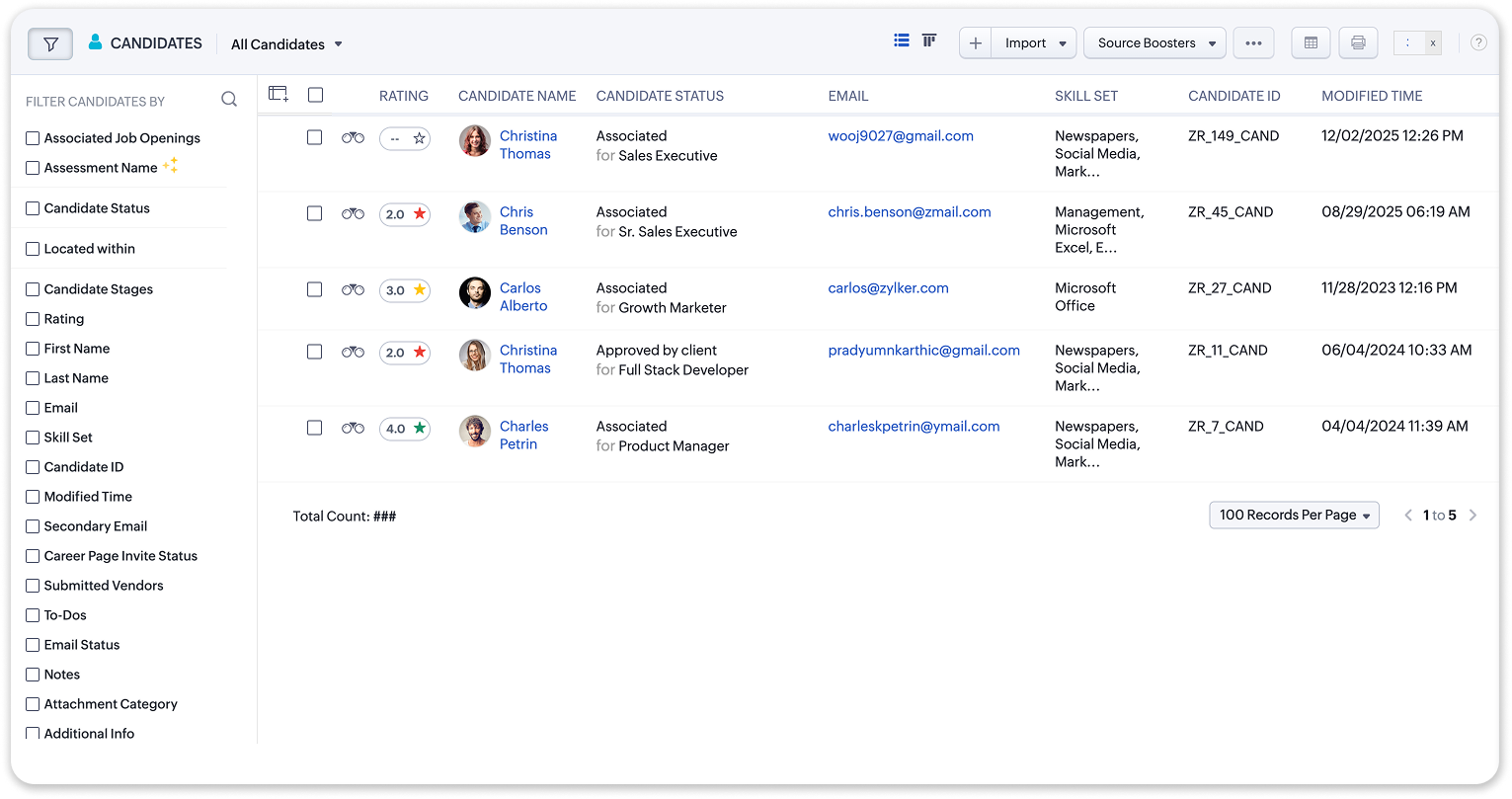
Task: Click the email wooj9027@gmail.com
Action: 901,136
